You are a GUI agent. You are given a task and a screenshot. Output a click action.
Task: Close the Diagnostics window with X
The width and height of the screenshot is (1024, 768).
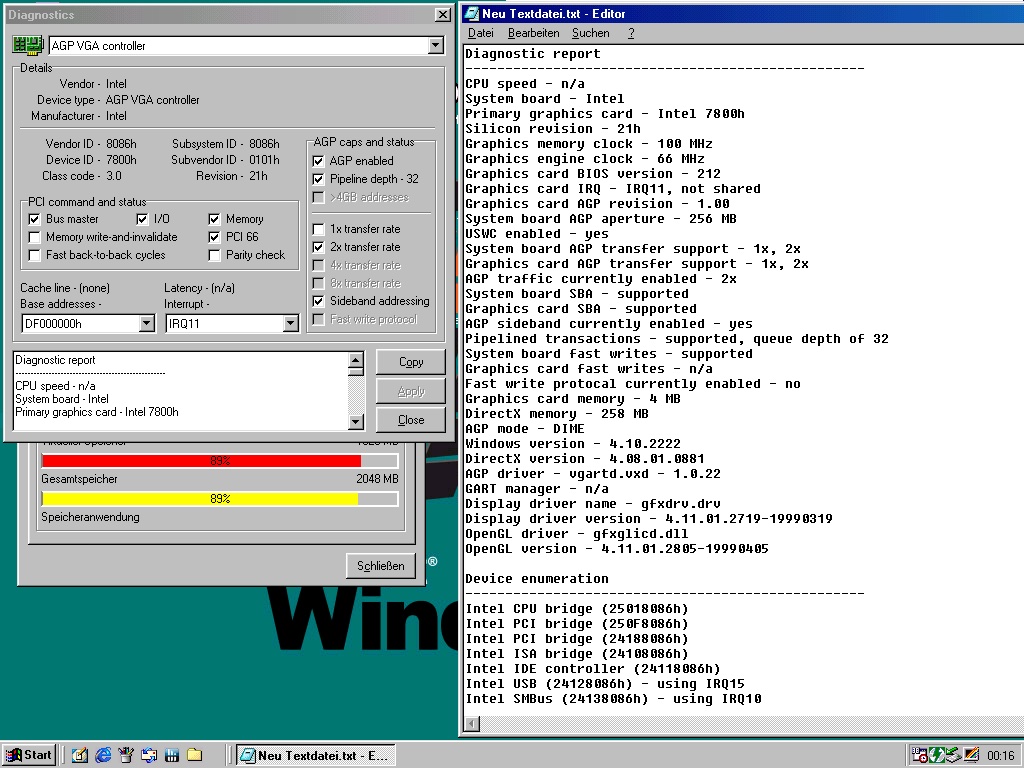[442, 14]
